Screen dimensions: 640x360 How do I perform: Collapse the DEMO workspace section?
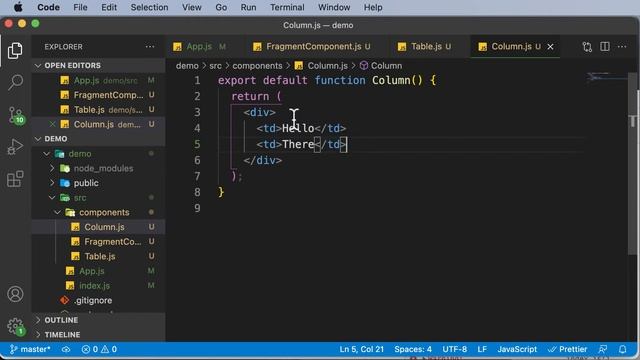tap(98, 139)
